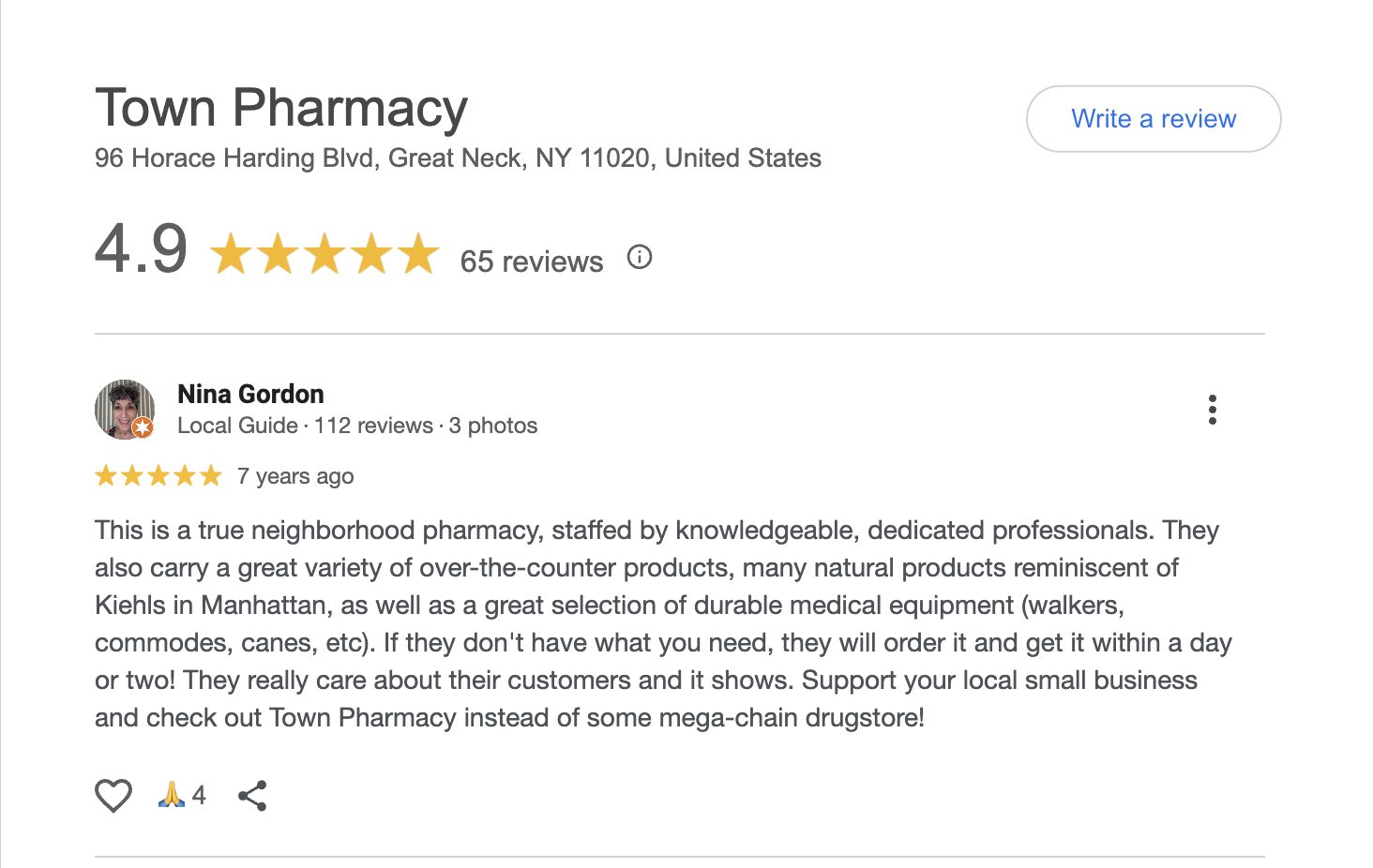Click the review text paragraph

(656, 623)
